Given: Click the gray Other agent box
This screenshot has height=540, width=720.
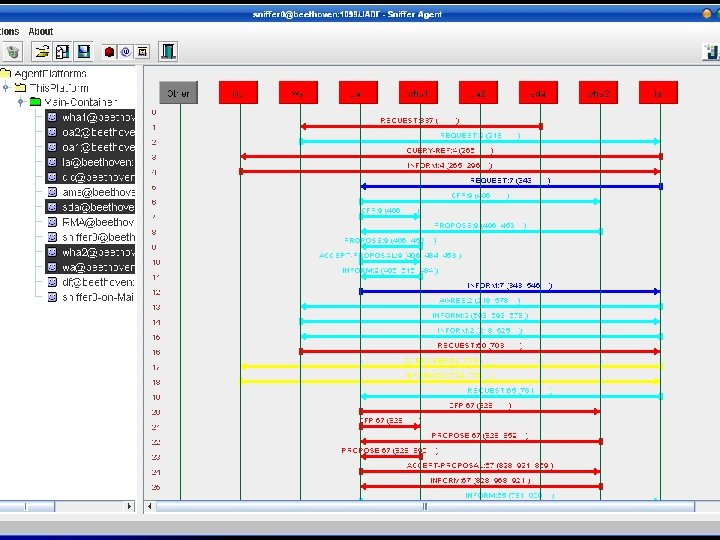Looking at the screenshot, I should pos(178,93).
